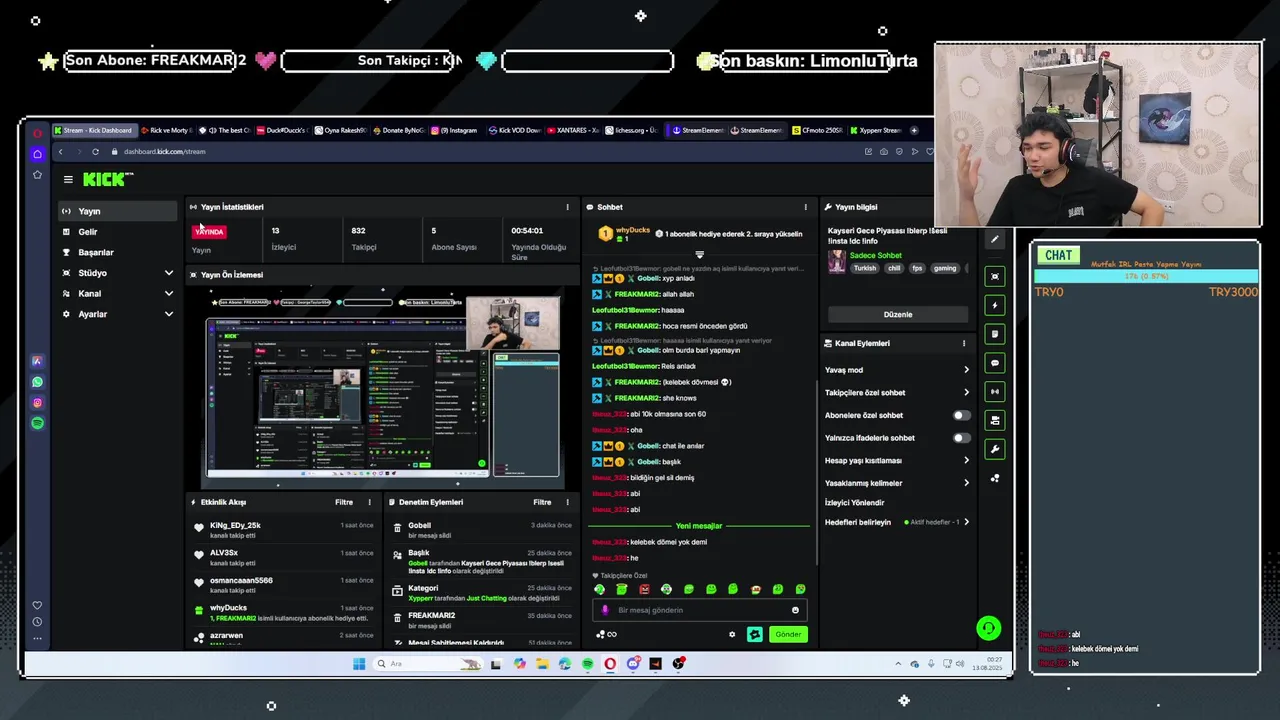Click the pencil edit icon in right rail
The image size is (1280, 720).
coord(994,239)
